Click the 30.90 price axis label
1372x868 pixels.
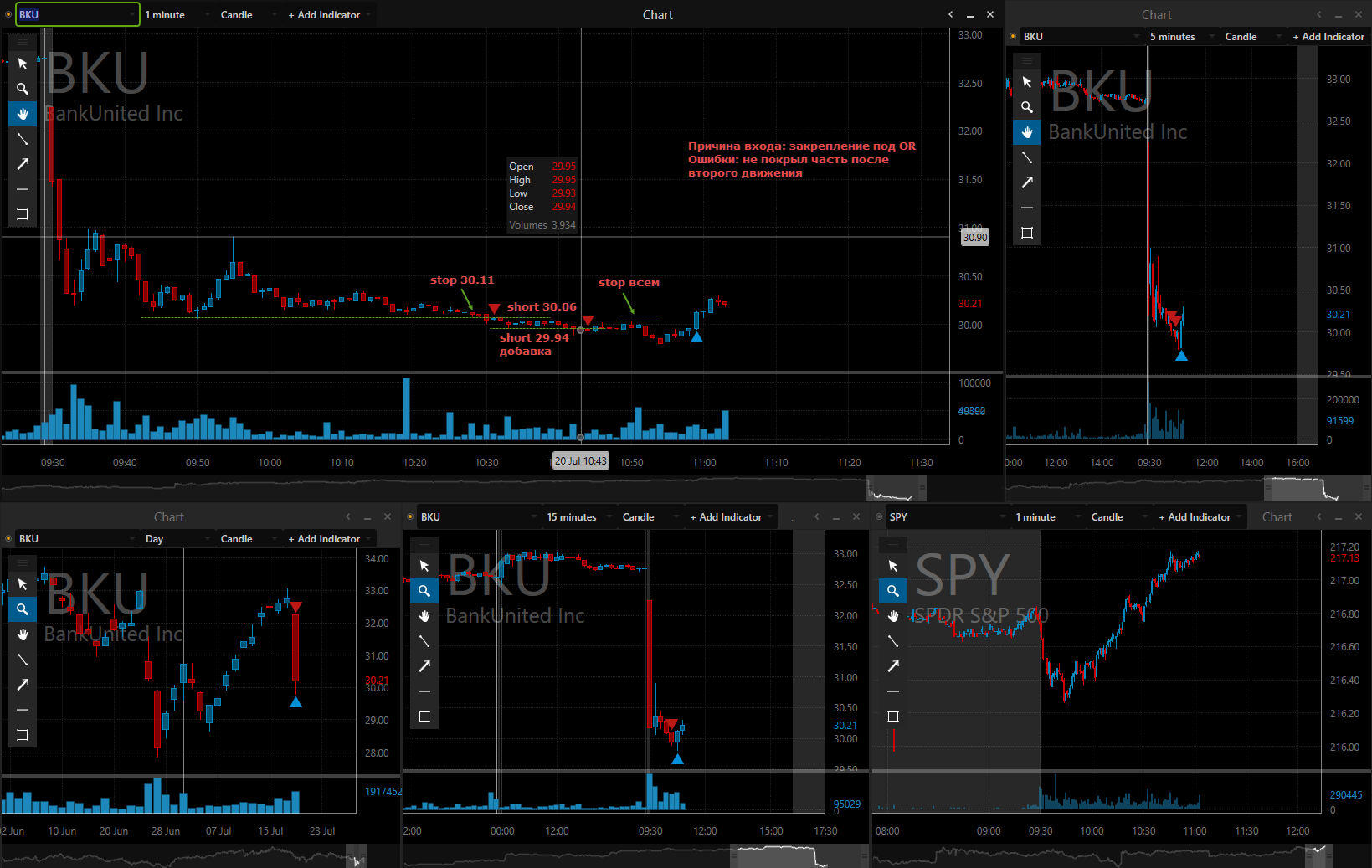[974, 238]
